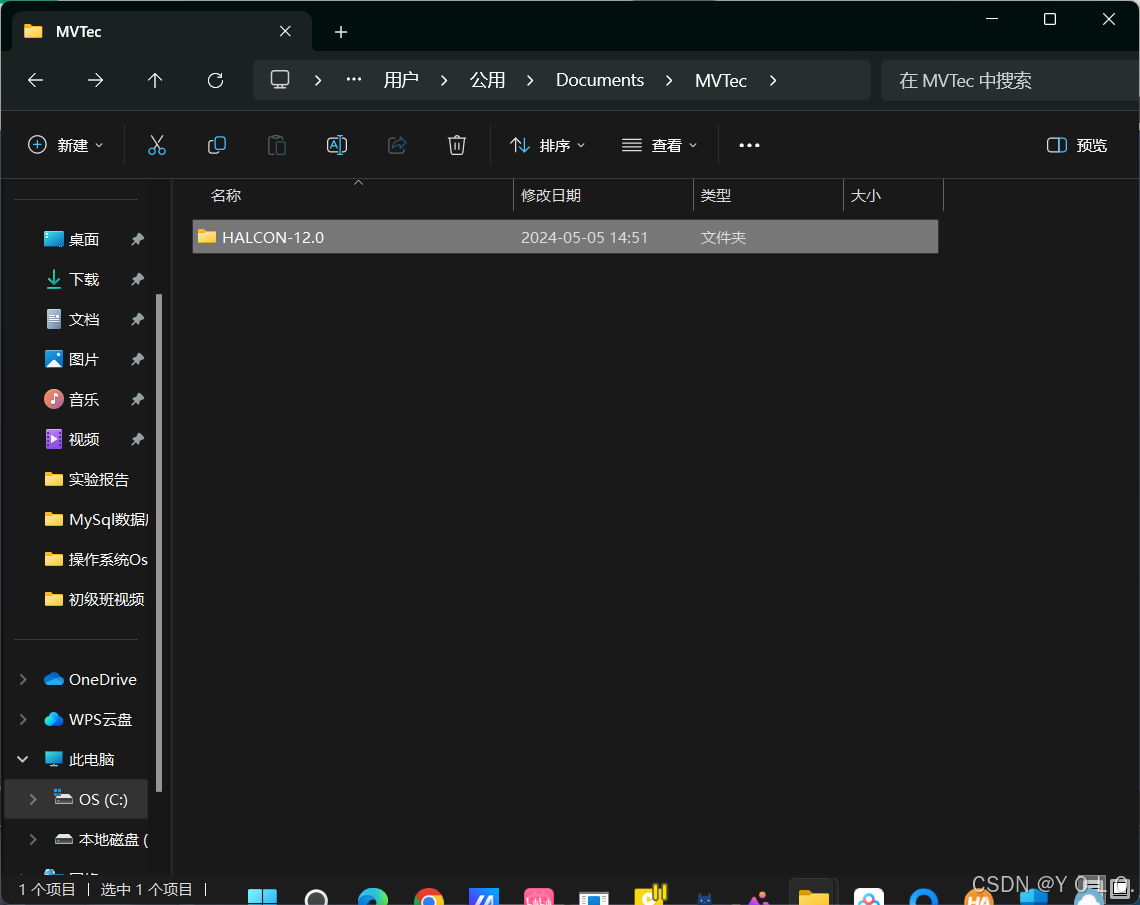This screenshot has width=1140, height=905.
Task: Click the MVTec breadcrumb segment
Action: pos(720,80)
